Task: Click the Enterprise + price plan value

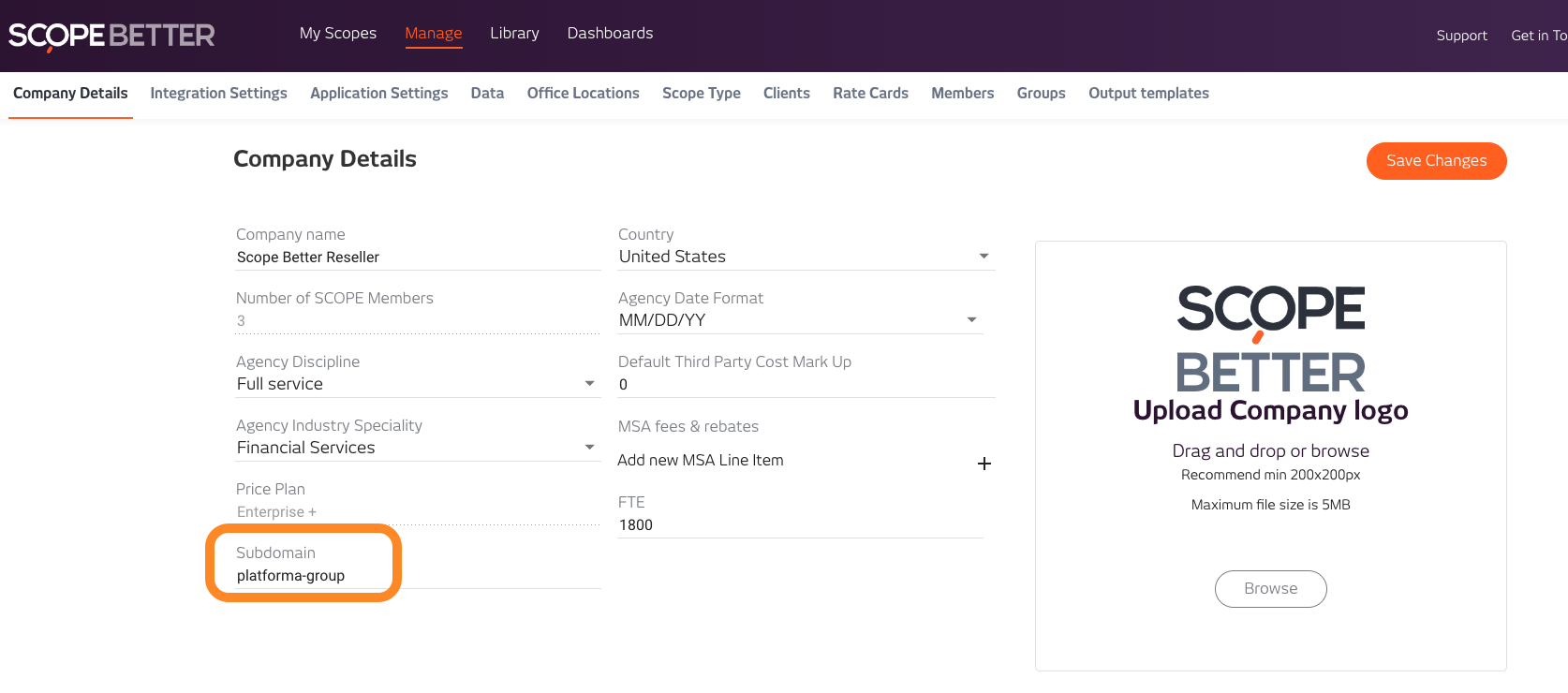Action: [x=276, y=512]
